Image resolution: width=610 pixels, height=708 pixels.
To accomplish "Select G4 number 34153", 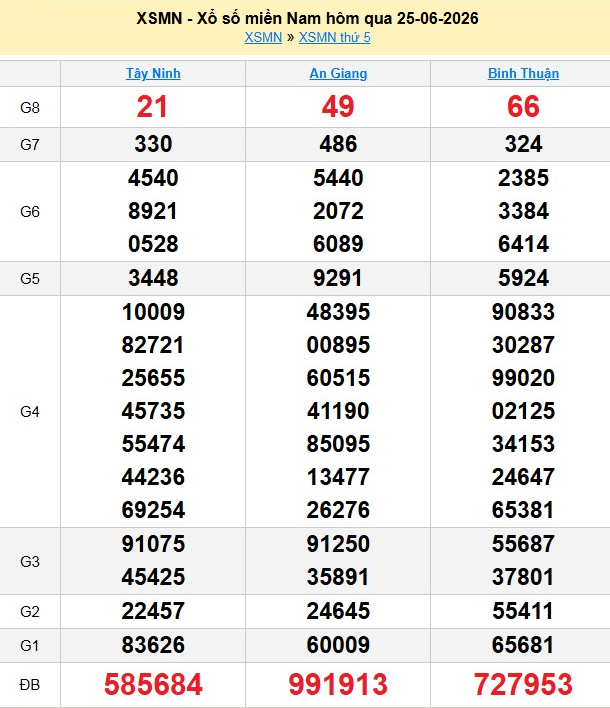I will click(523, 444).
